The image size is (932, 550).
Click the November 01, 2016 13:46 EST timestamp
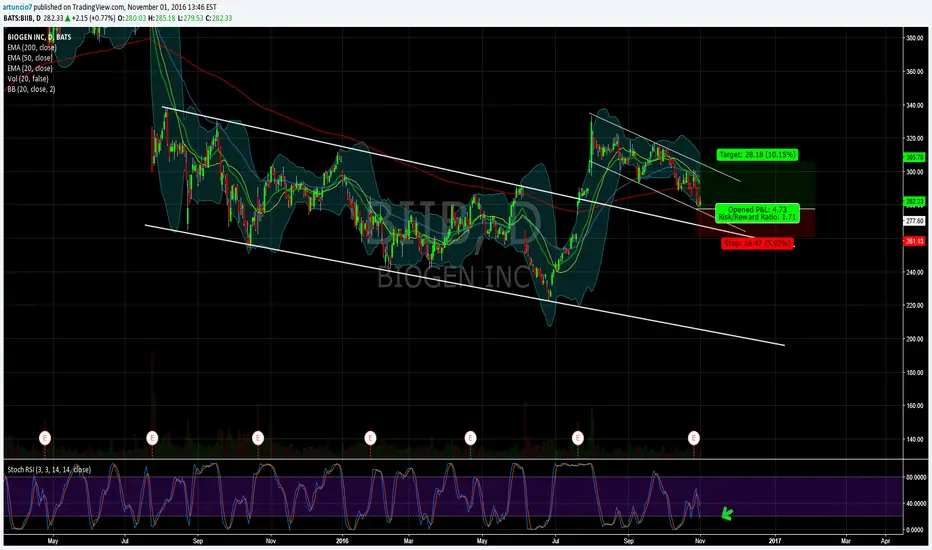pyautogui.click(x=172, y=7)
